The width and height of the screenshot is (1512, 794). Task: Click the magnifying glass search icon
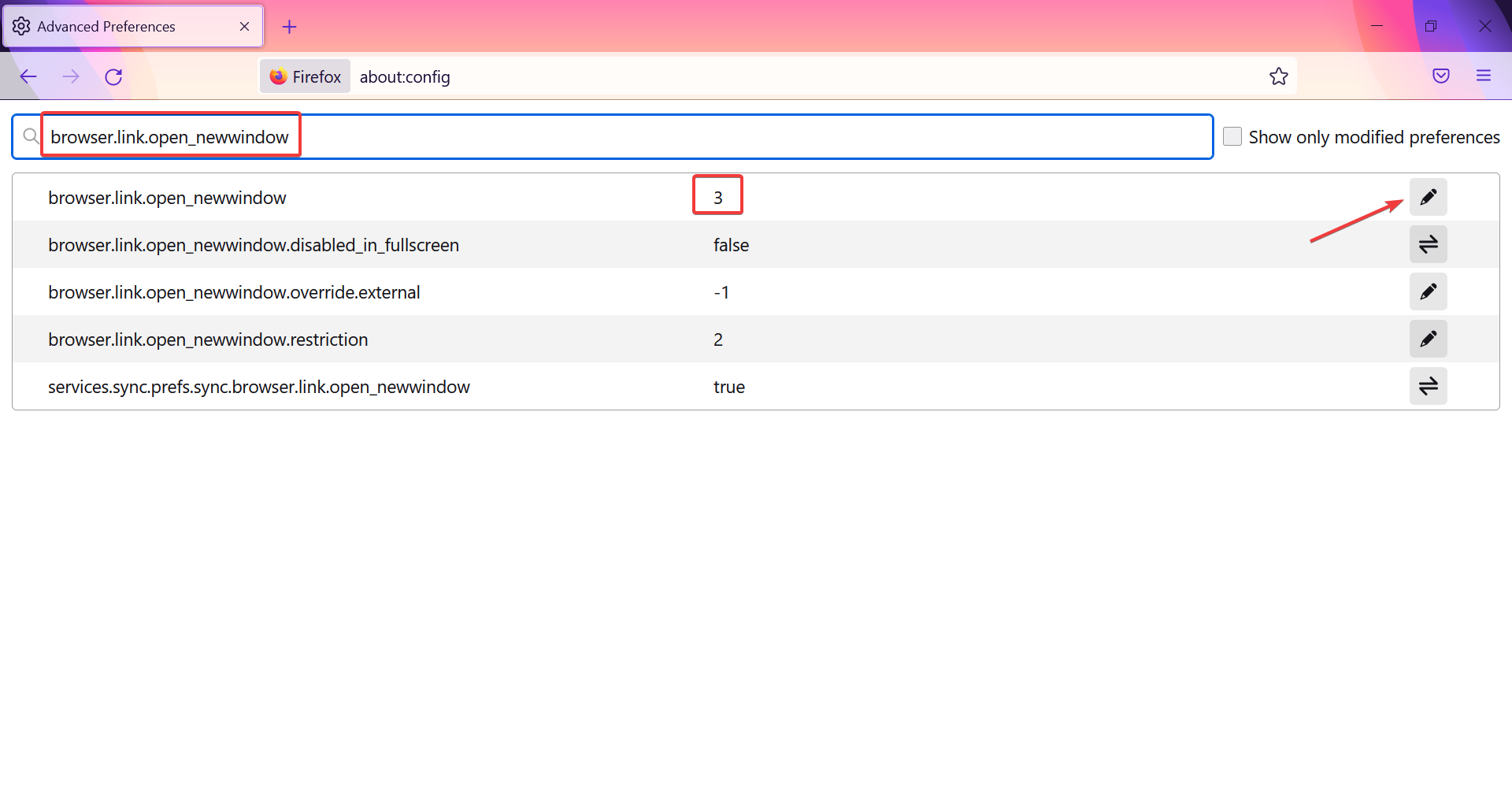pos(31,135)
